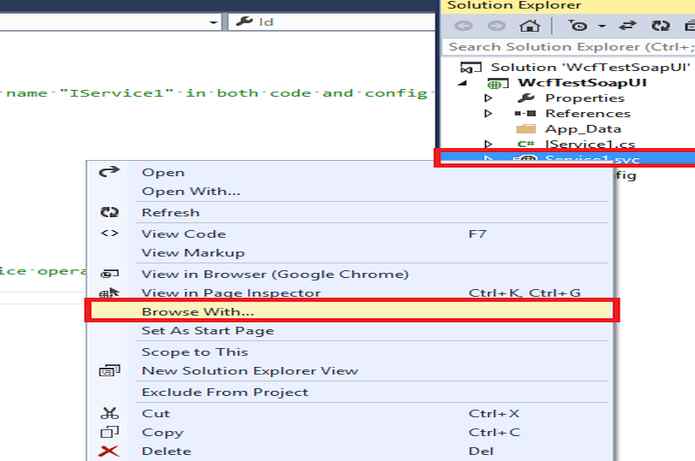The width and height of the screenshot is (695, 461).
Task: Select the References tree item
Action: tap(588, 113)
